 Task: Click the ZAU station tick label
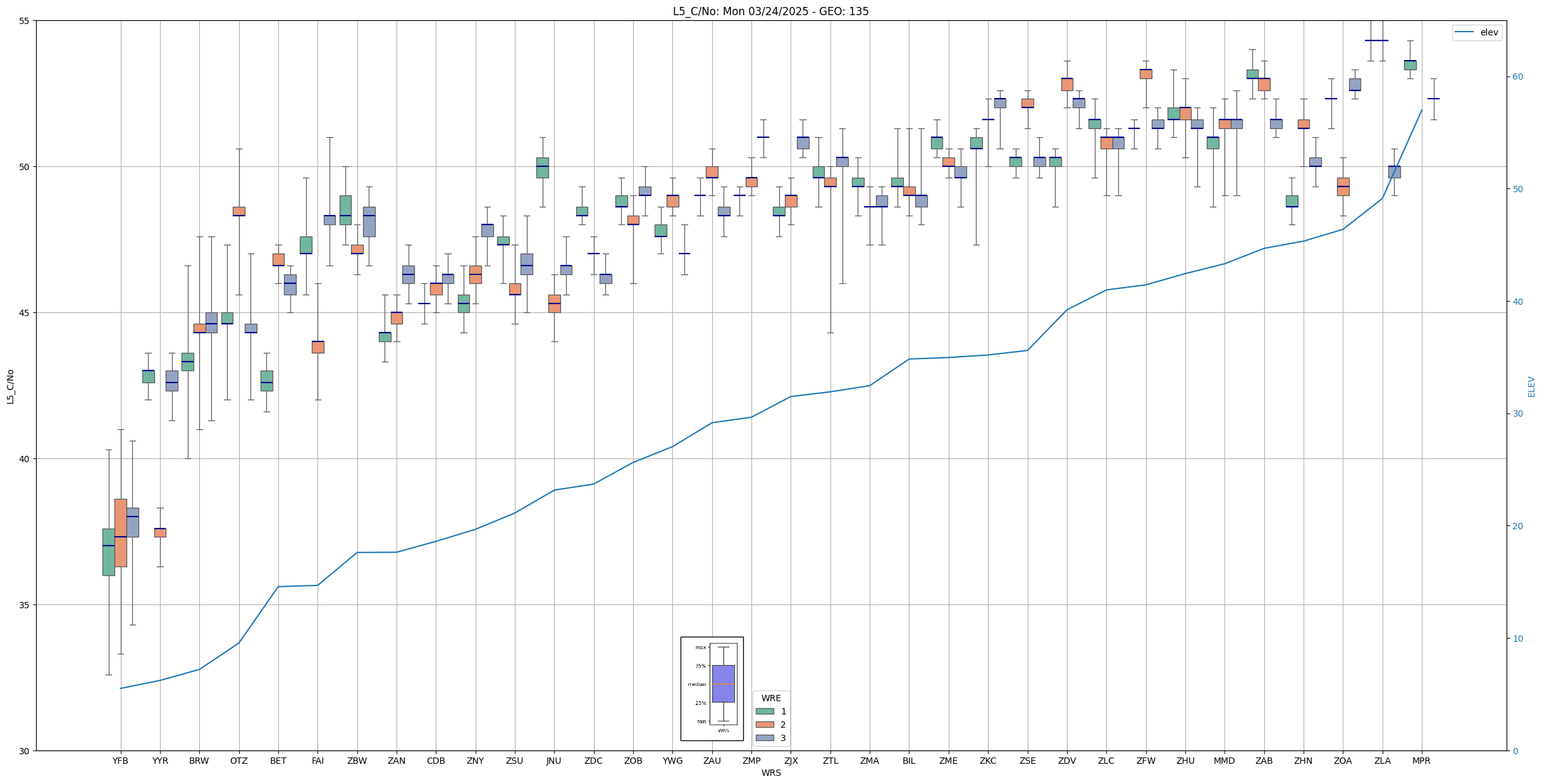(712, 761)
